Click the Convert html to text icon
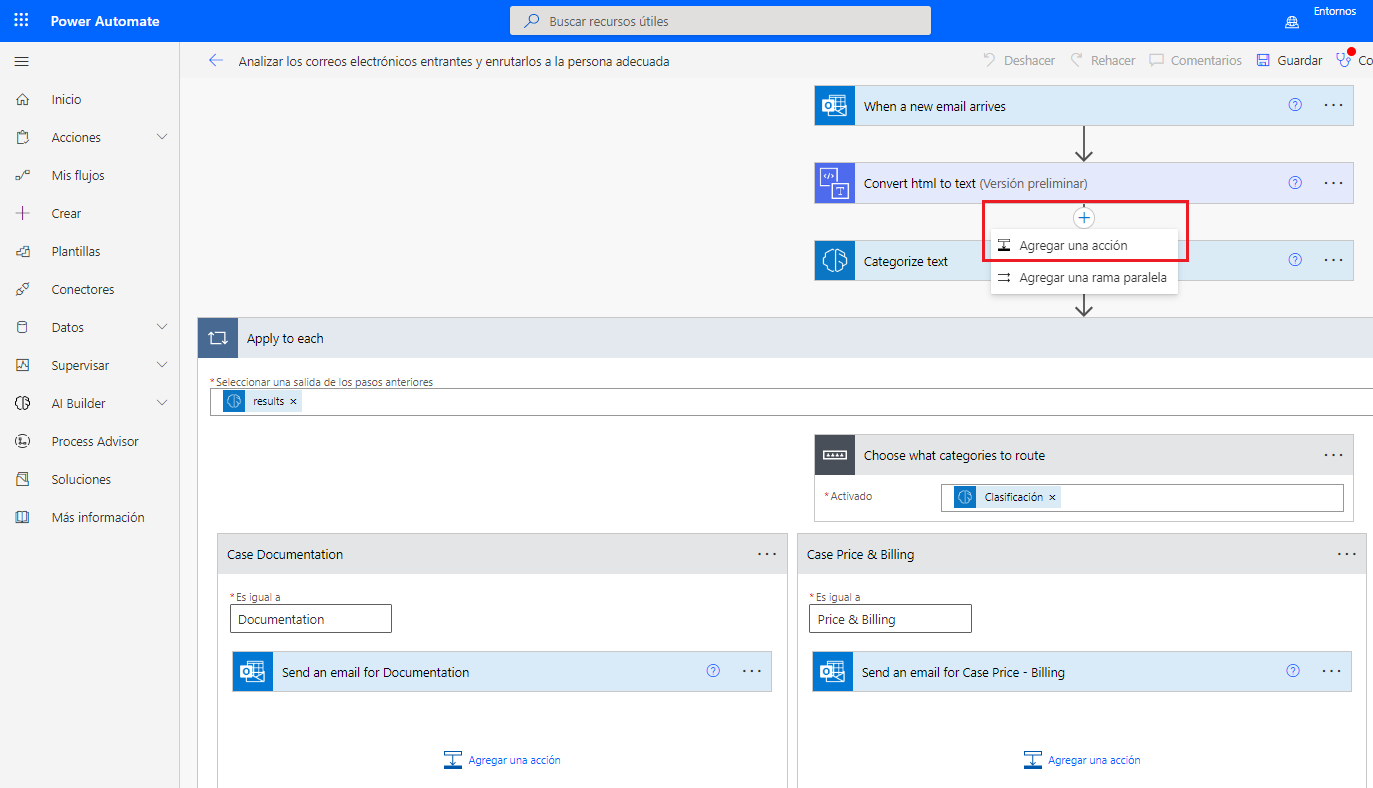The image size is (1373, 788). click(835, 184)
